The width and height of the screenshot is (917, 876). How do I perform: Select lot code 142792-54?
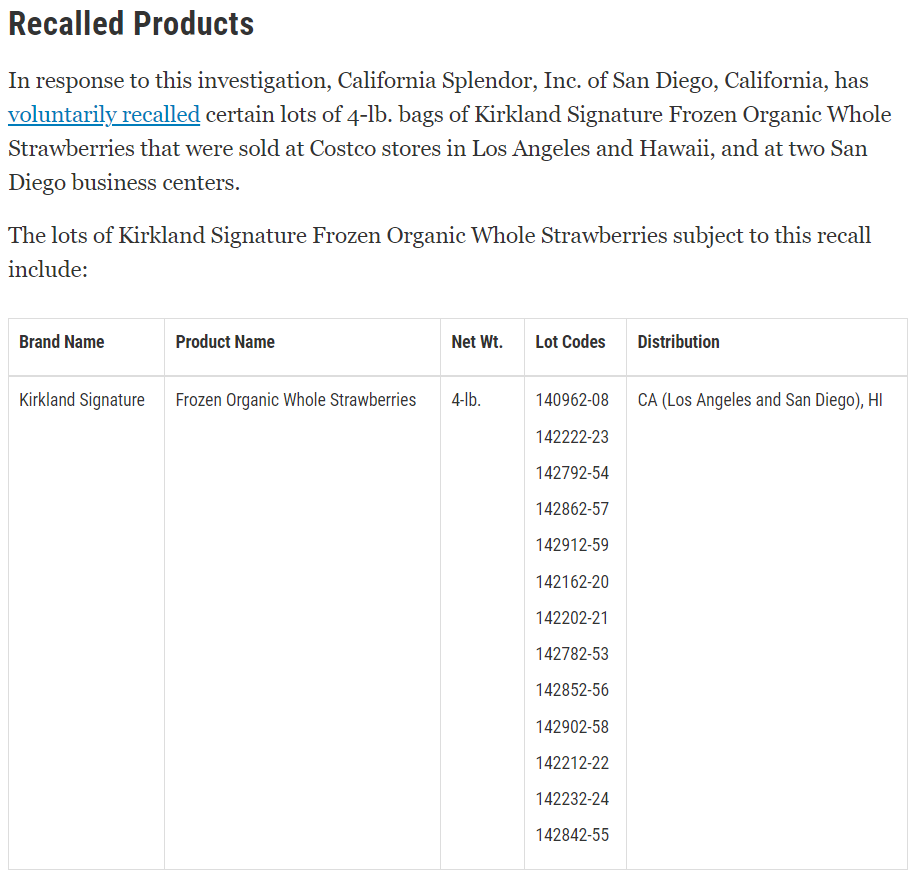click(572, 473)
